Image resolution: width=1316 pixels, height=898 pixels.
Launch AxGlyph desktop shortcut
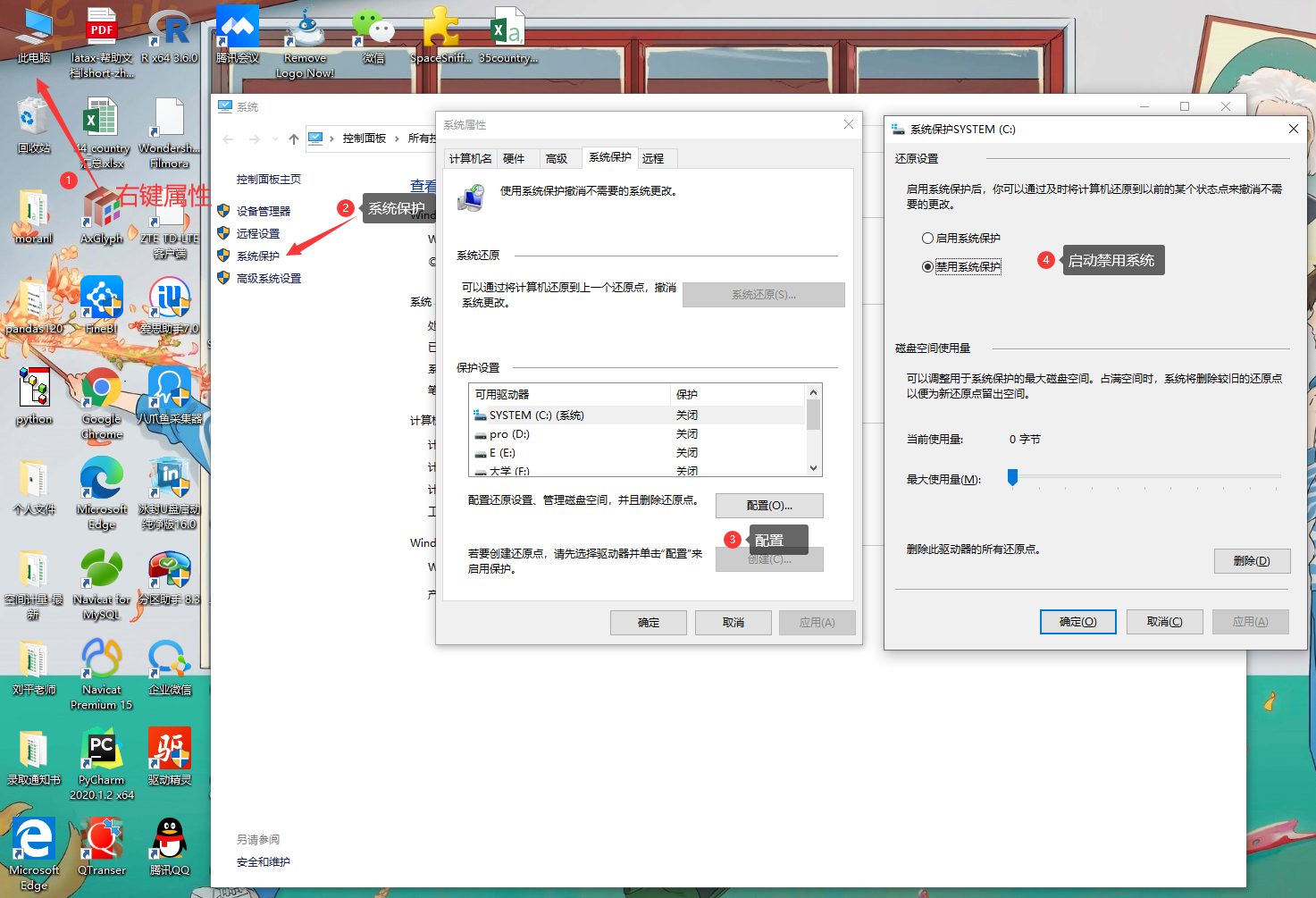[102, 214]
